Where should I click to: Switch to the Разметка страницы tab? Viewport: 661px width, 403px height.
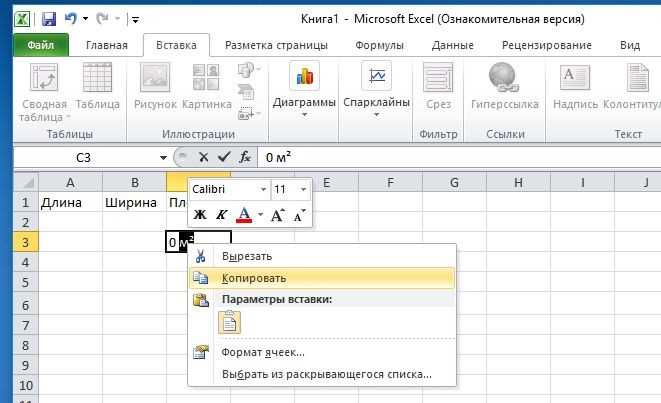click(x=276, y=45)
